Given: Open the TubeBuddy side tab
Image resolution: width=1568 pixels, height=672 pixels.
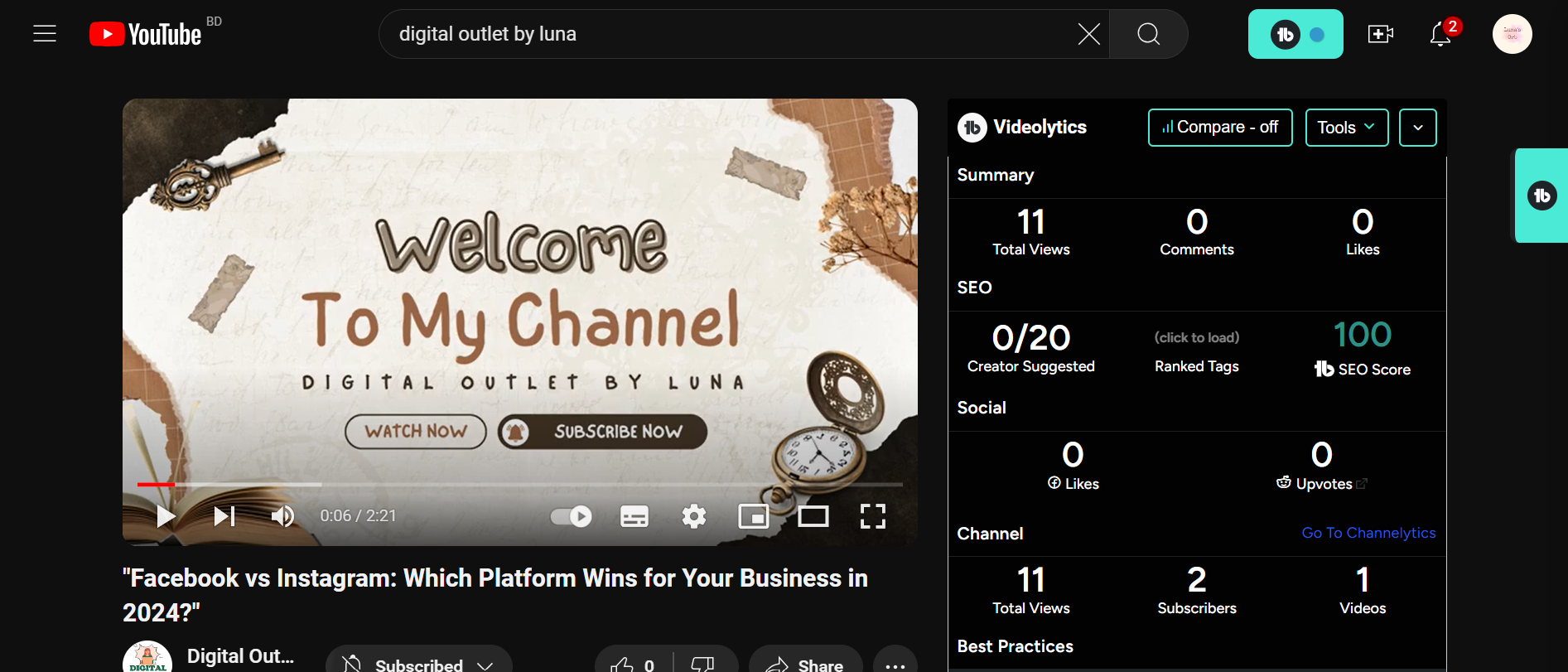Looking at the screenshot, I should click(1541, 196).
